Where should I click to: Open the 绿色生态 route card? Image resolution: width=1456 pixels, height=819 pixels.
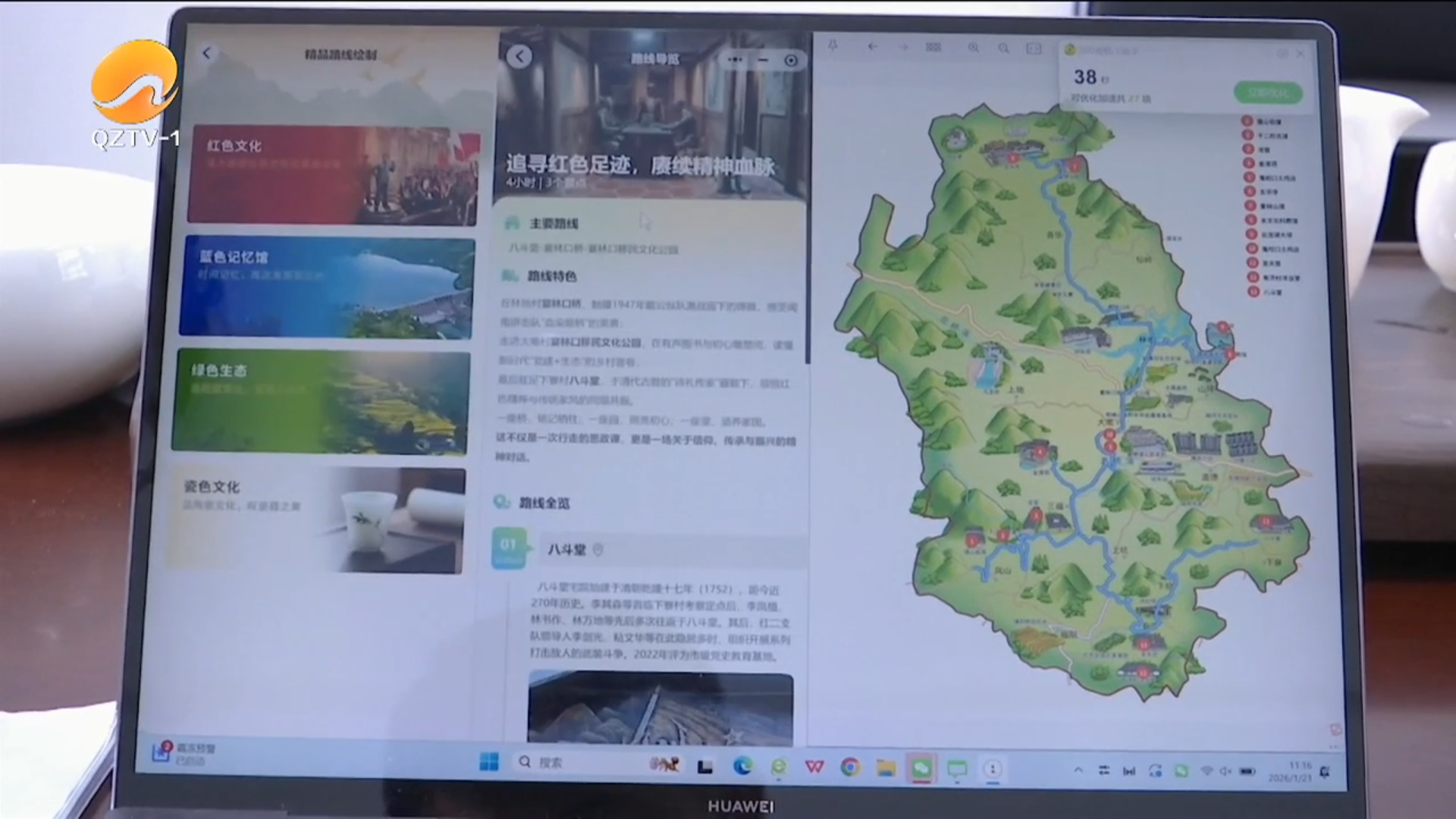pos(321,401)
